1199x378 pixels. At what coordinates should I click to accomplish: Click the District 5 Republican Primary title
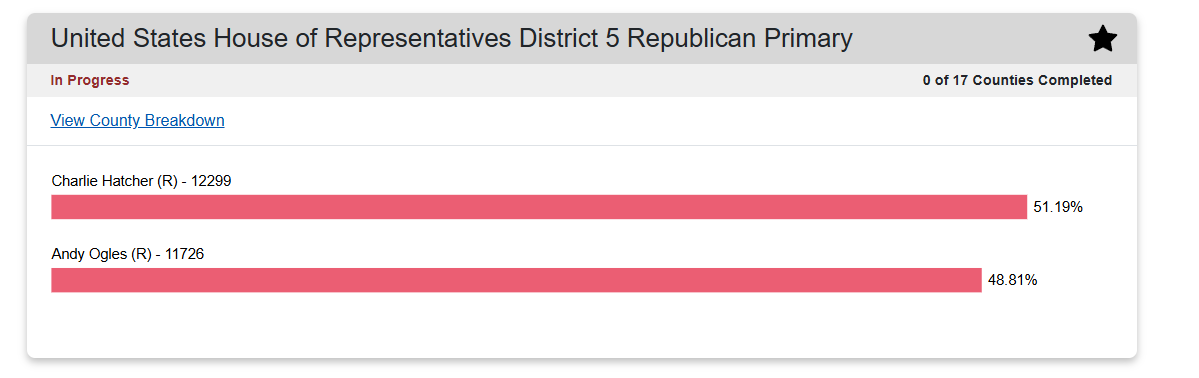pos(451,38)
